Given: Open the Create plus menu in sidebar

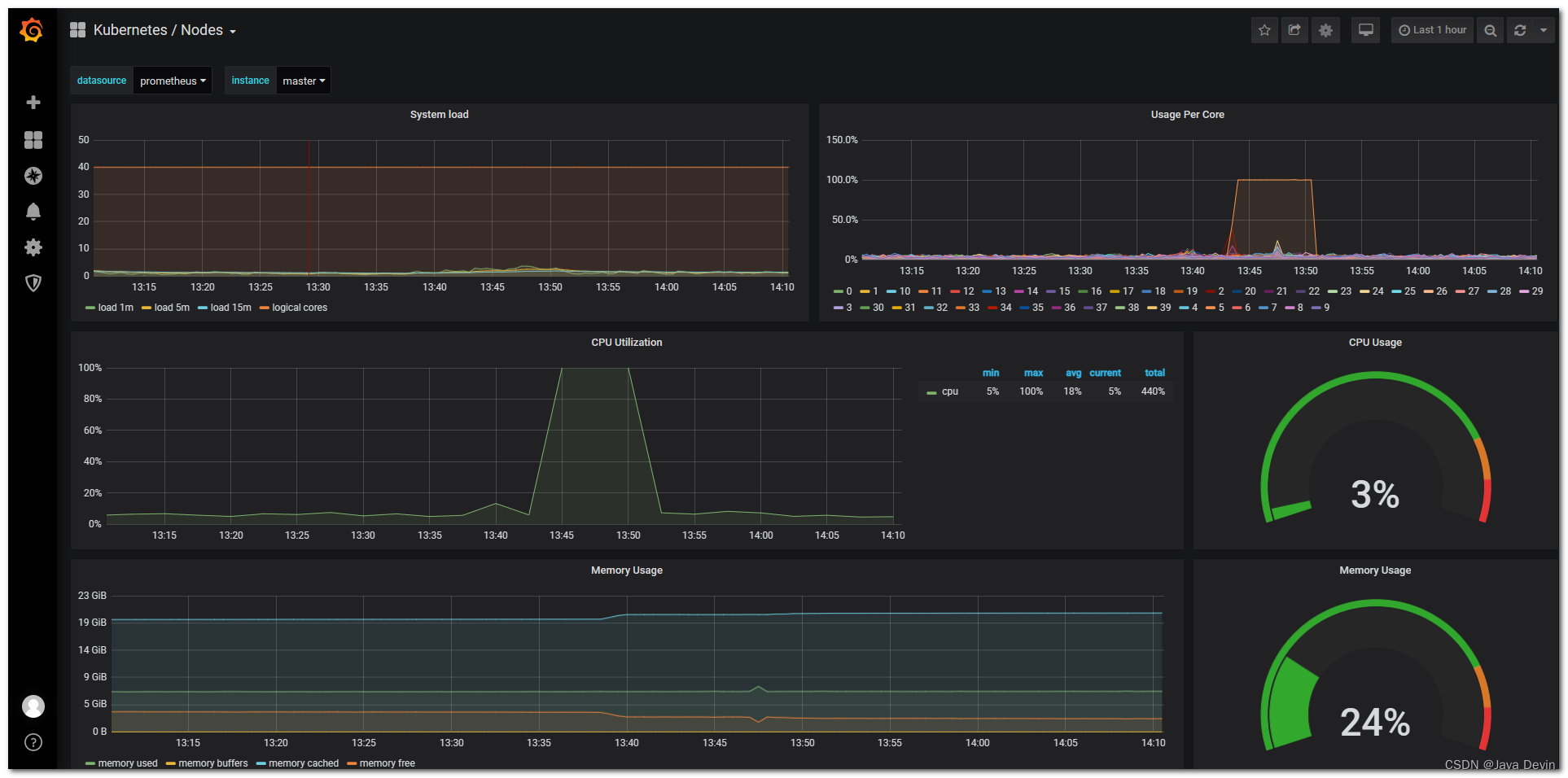Looking at the screenshot, I should (33, 103).
